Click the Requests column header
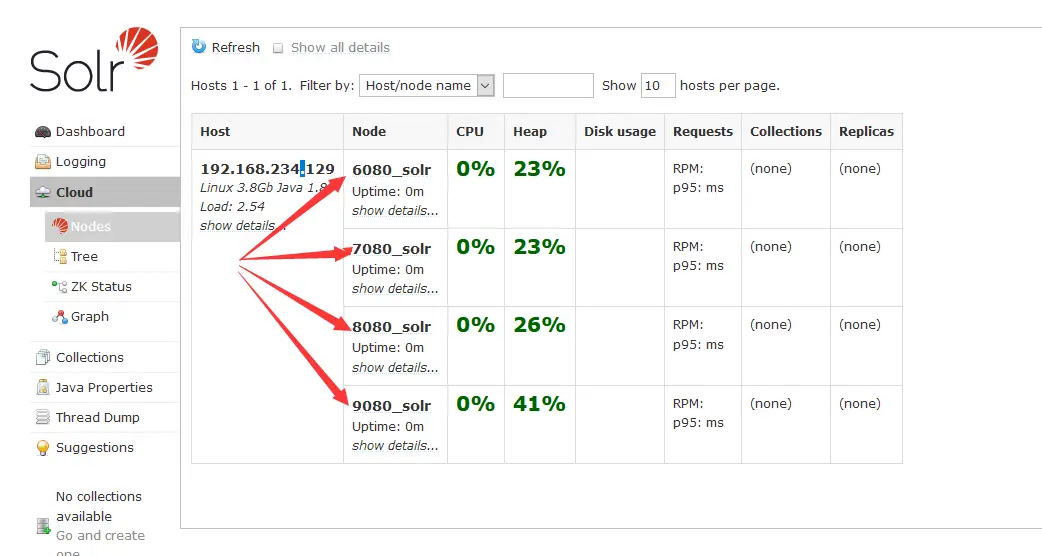The image size is (1042, 556). pyautogui.click(x=702, y=132)
